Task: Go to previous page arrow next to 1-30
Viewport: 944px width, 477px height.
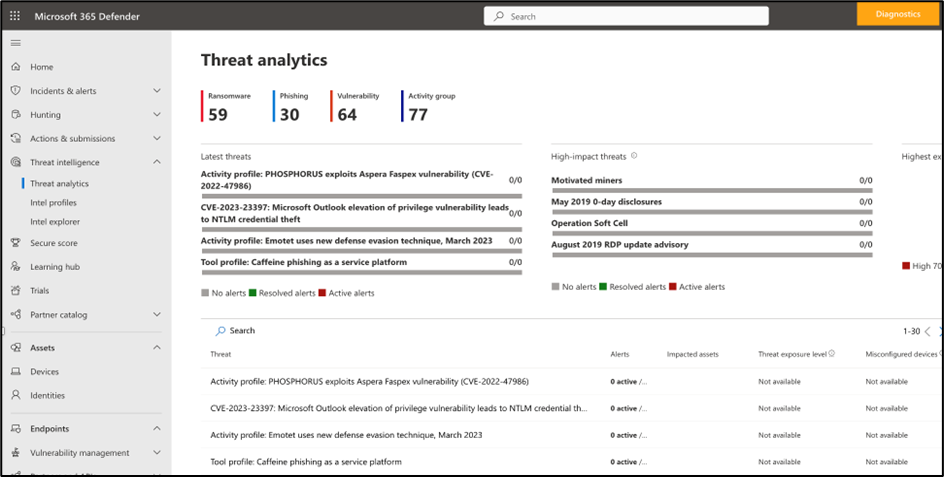Action: click(x=928, y=331)
